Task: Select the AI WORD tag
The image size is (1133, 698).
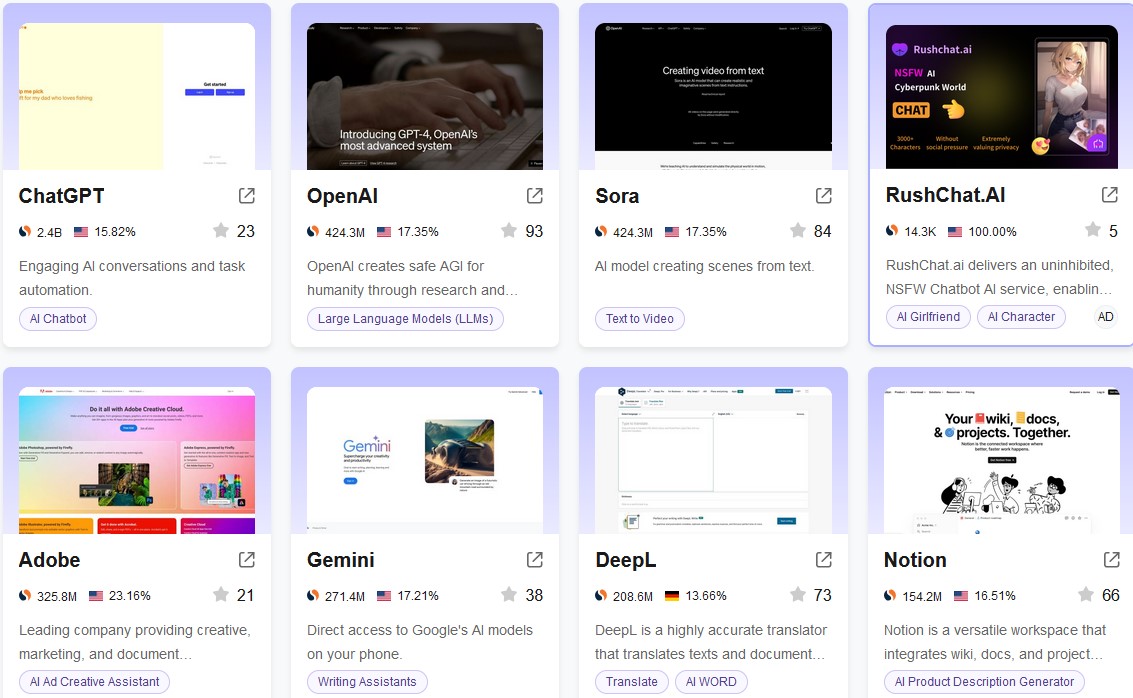Action: [711, 681]
